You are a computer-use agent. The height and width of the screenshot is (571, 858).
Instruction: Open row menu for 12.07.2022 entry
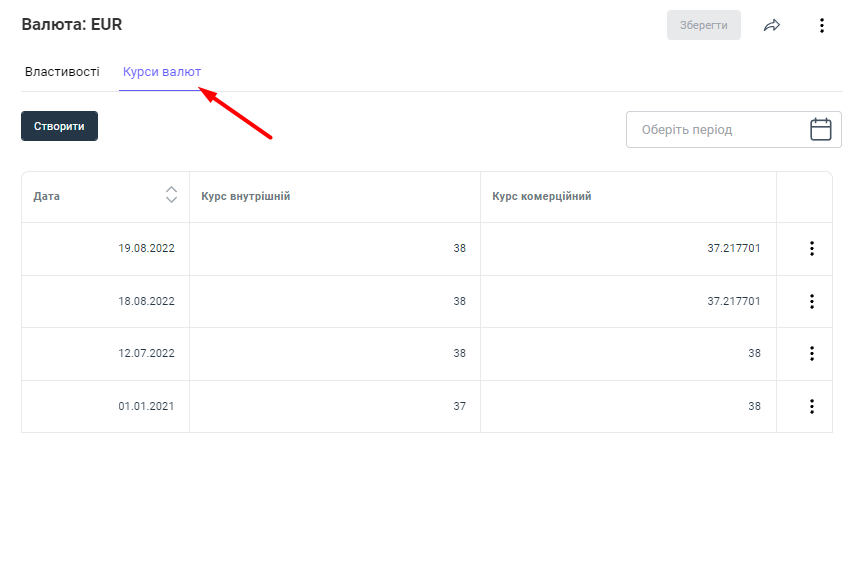(812, 354)
